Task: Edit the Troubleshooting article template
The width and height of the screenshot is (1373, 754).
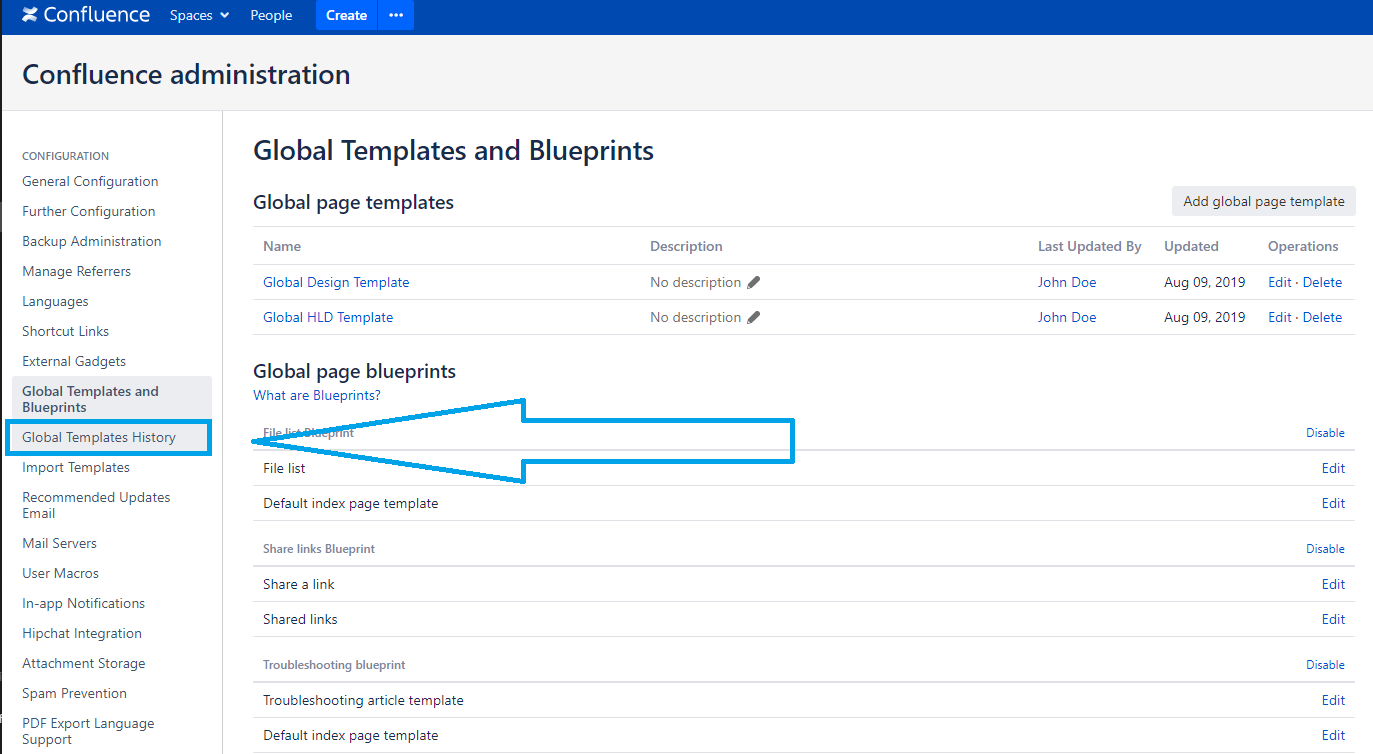Action: point(1333,700)
